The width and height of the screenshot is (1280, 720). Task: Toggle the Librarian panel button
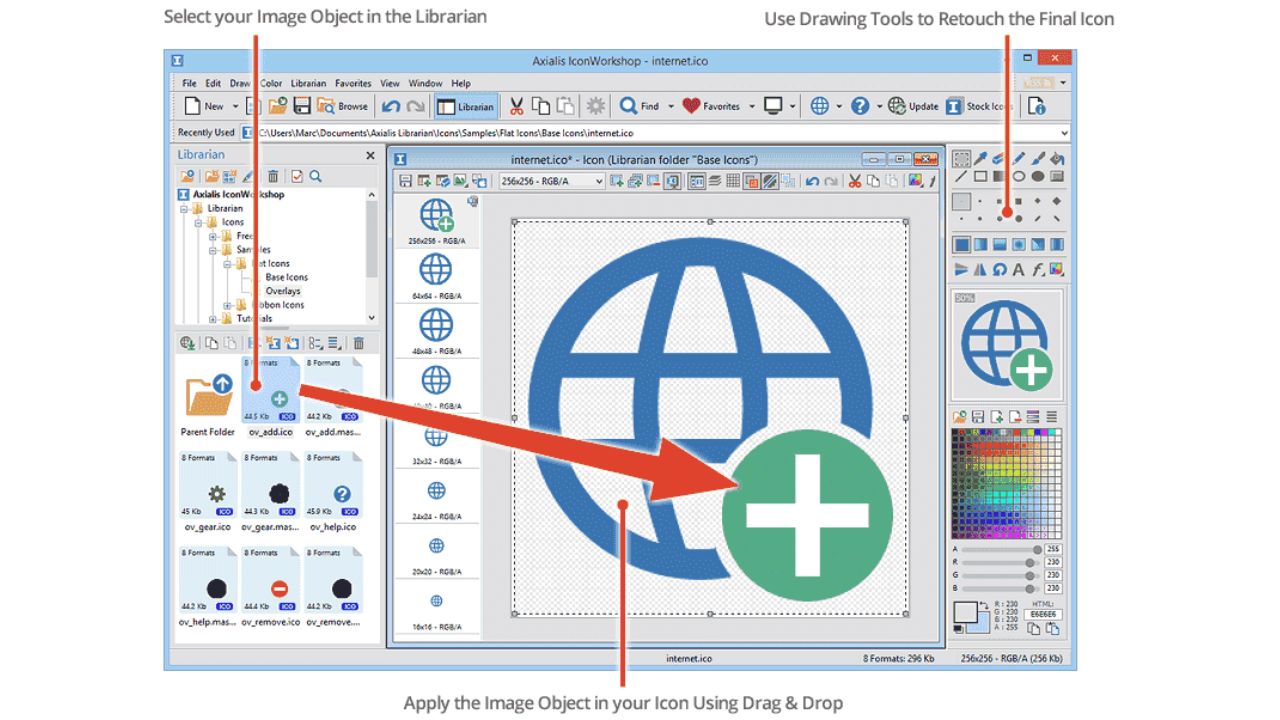(x=467, y=106)
